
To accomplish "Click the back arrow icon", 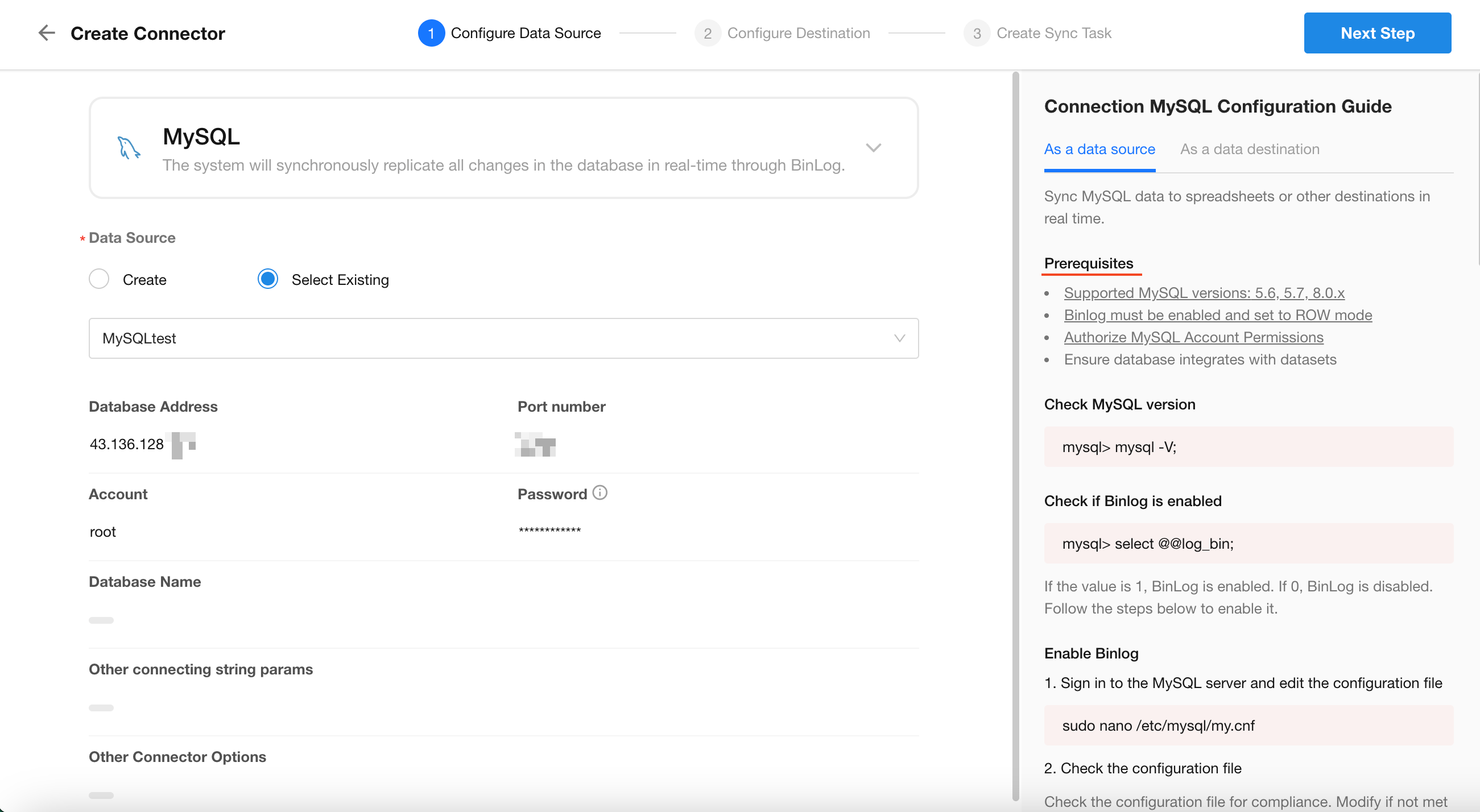I will pos(47,33).
